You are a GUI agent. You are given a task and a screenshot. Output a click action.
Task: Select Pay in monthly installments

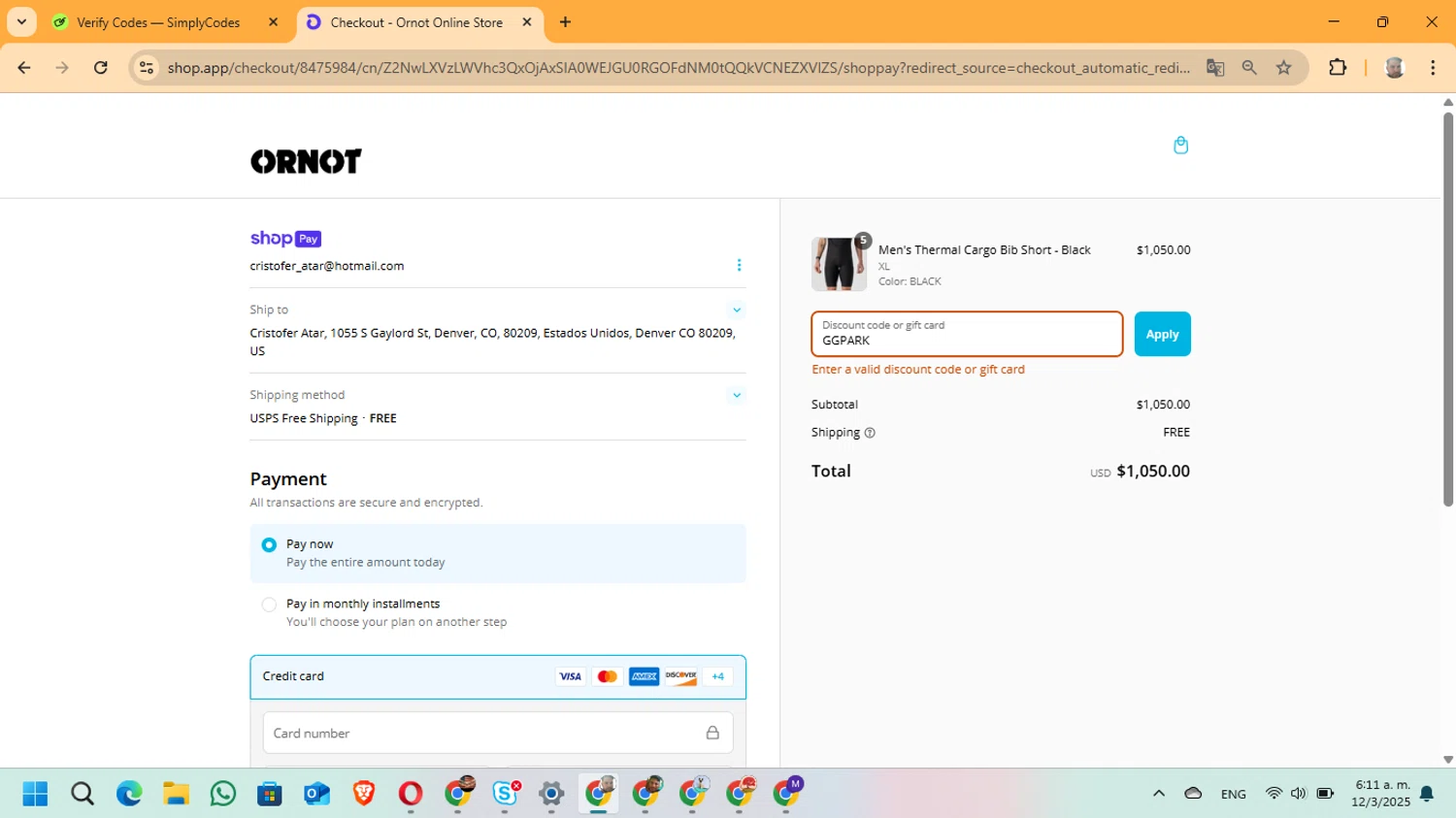[269, 605]
